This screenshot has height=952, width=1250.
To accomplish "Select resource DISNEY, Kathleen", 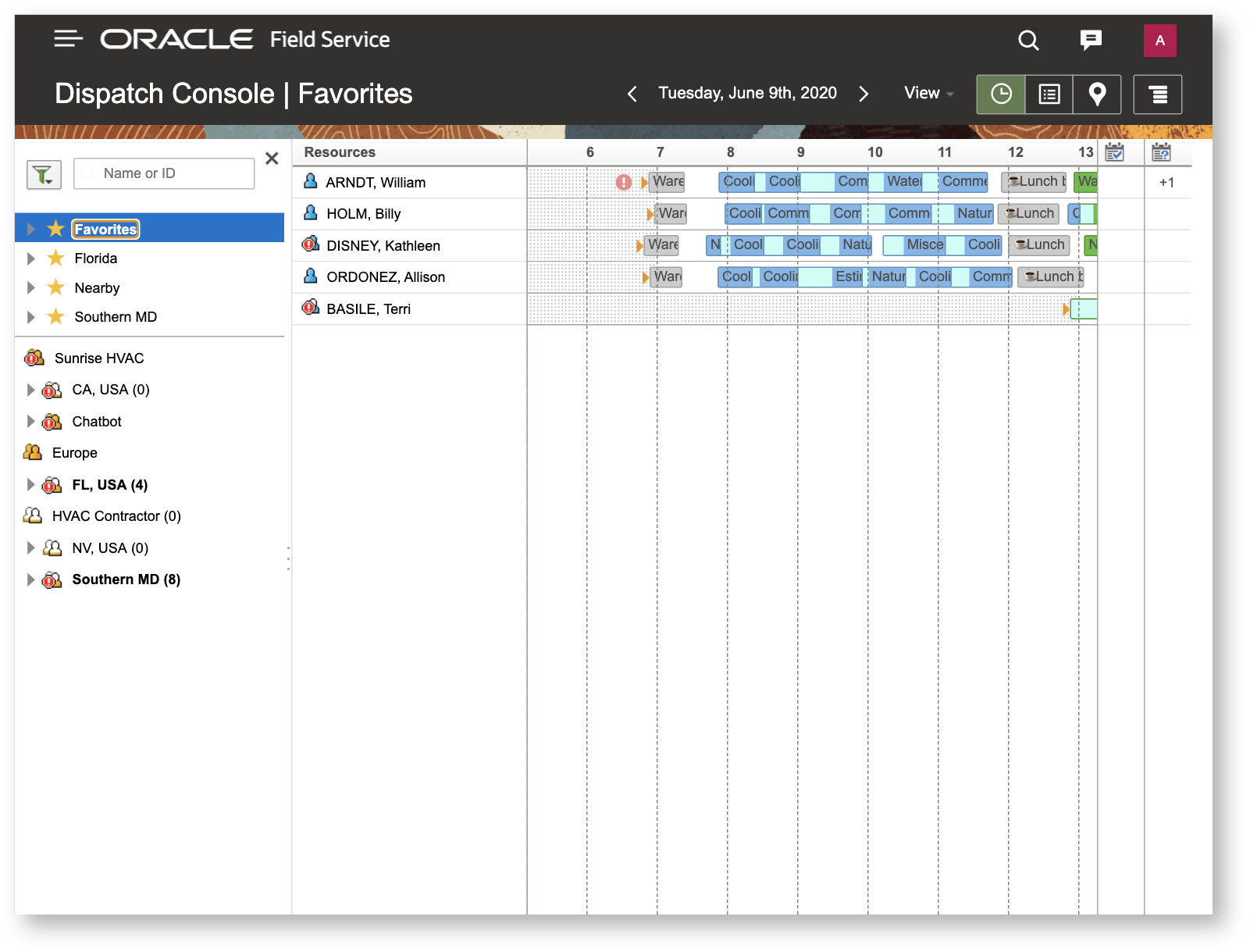I will coord(383,246).
